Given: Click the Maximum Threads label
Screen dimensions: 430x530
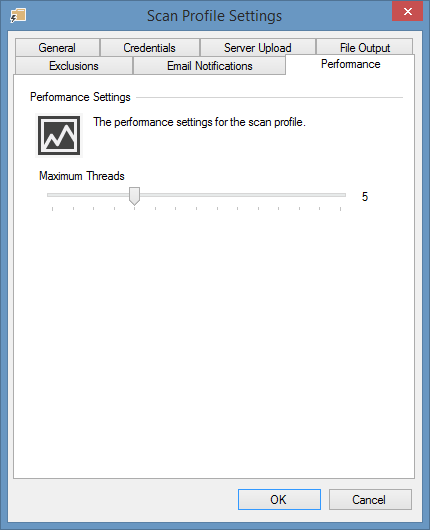Looking at the screenshot, I should pos(81,176).
